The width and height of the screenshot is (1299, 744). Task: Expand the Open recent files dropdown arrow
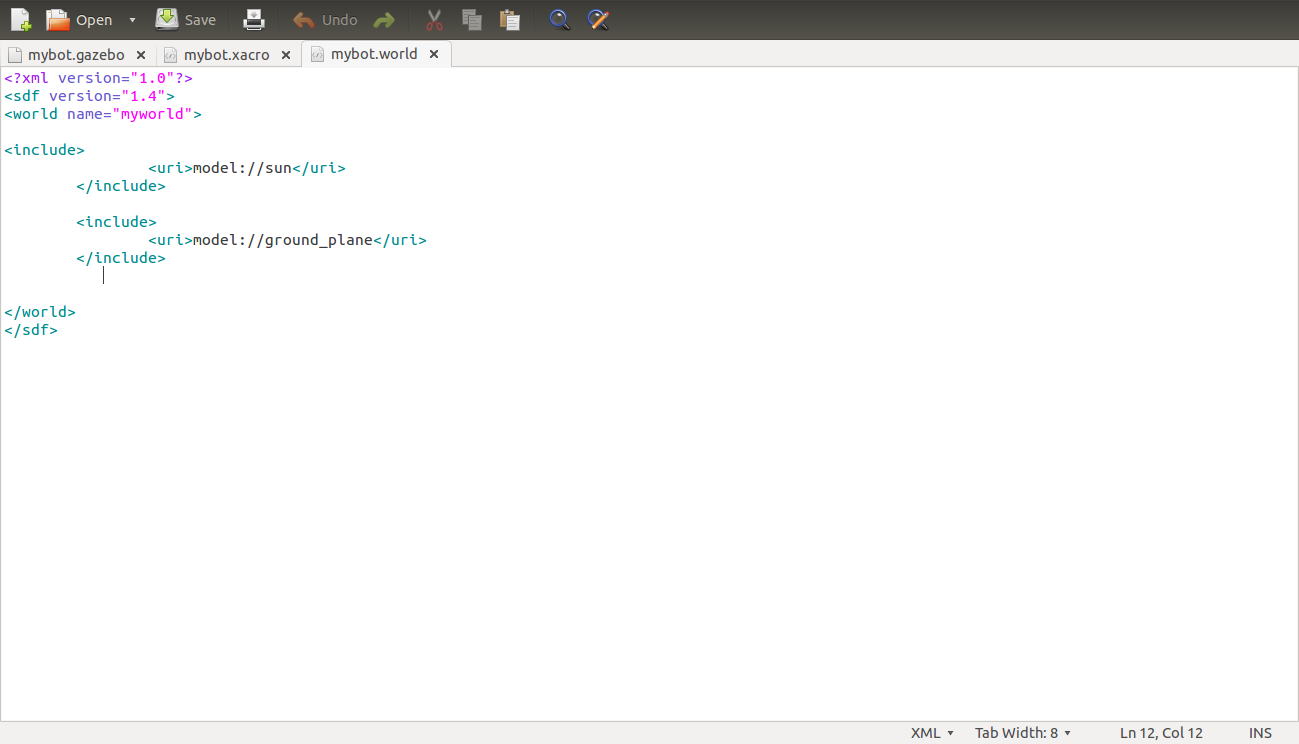132,20
